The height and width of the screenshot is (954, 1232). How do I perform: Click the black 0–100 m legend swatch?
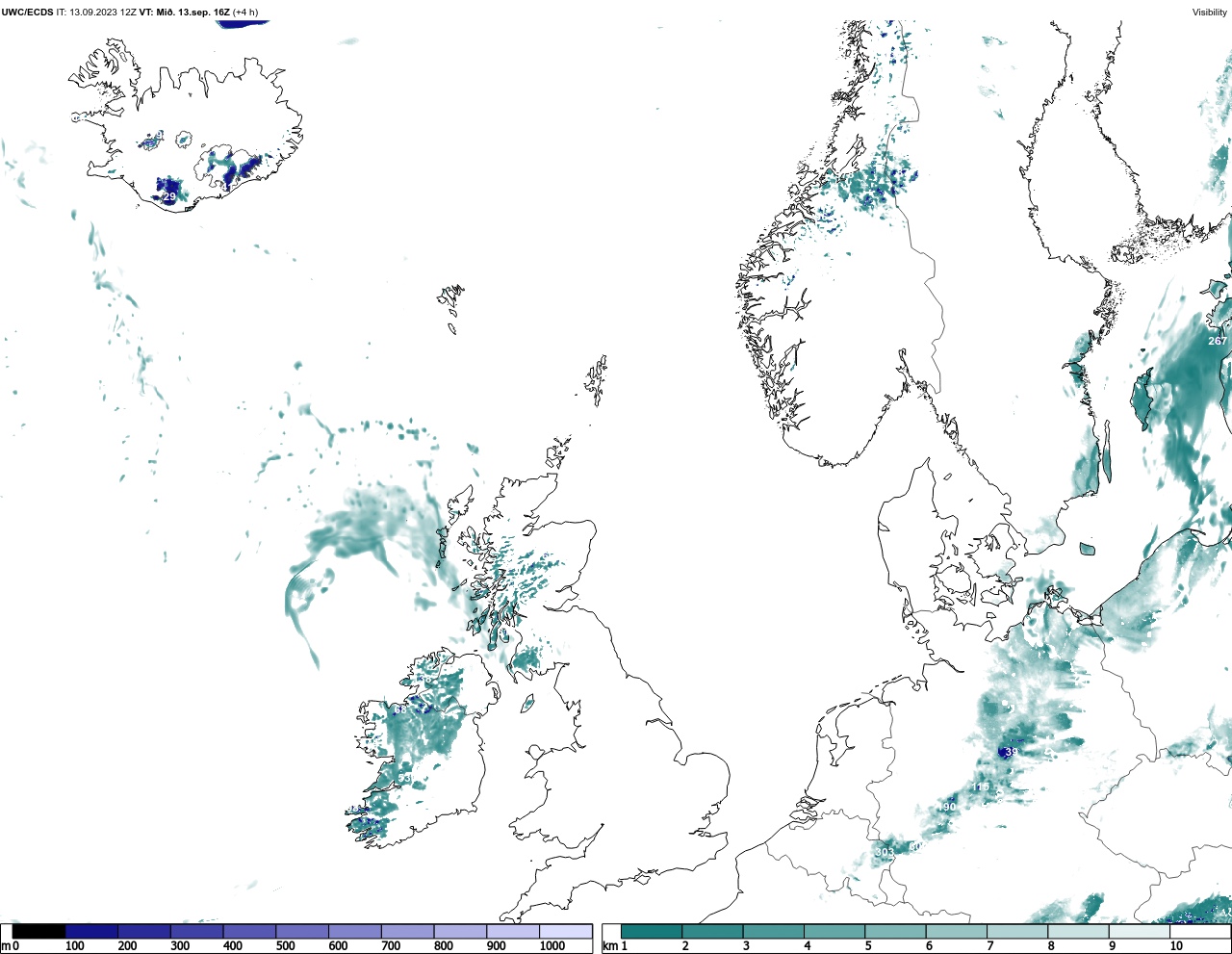click(39, 931)
